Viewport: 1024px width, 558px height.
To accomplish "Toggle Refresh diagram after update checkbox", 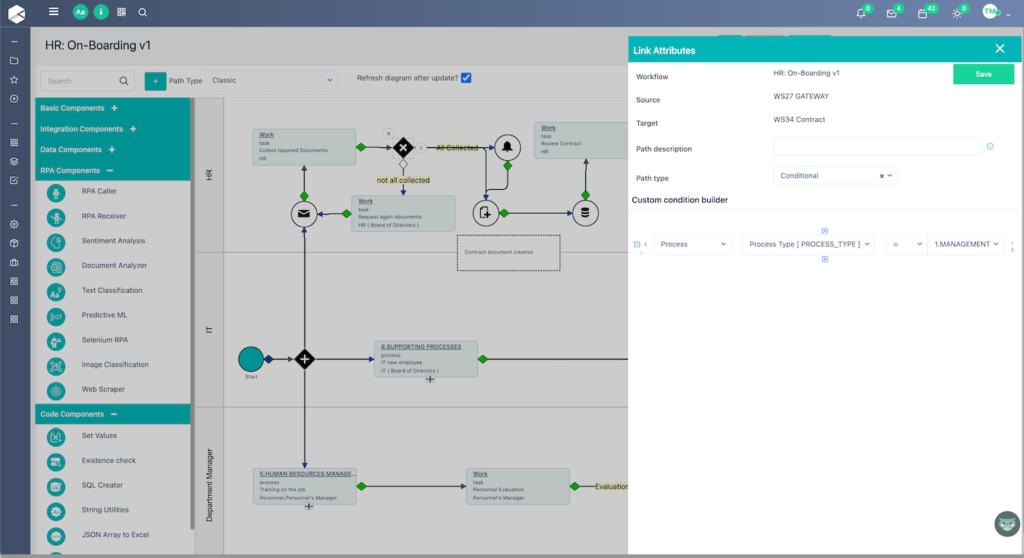I will [x=466, y=78].
